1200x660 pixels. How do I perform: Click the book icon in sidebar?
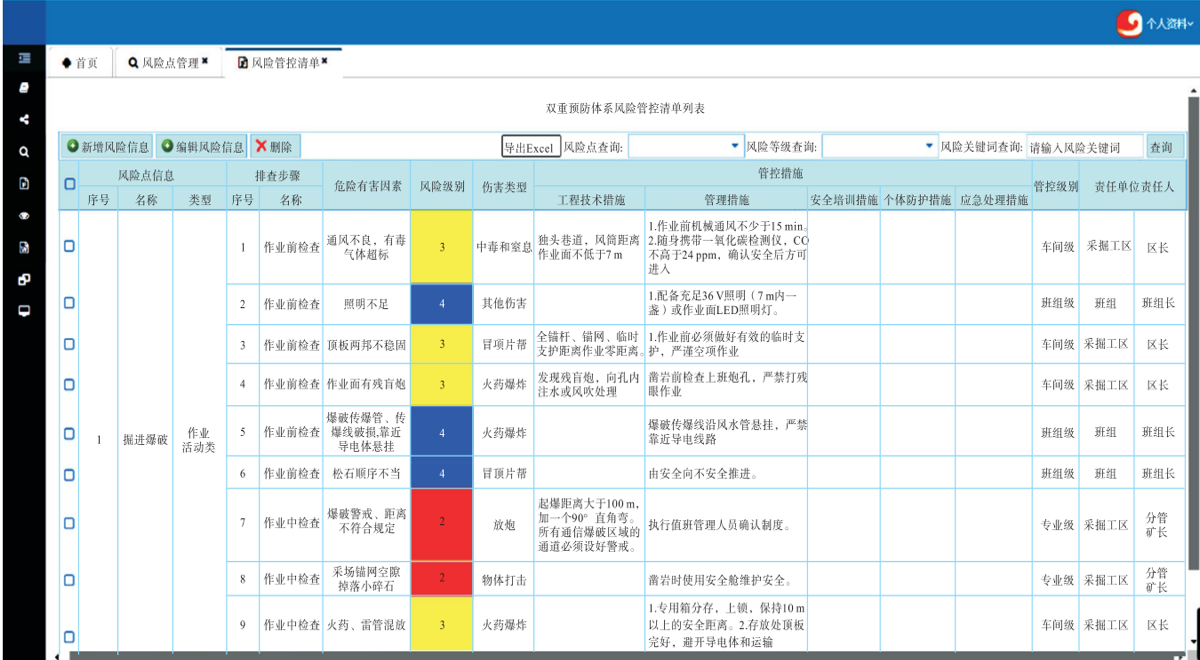[24, 88]
